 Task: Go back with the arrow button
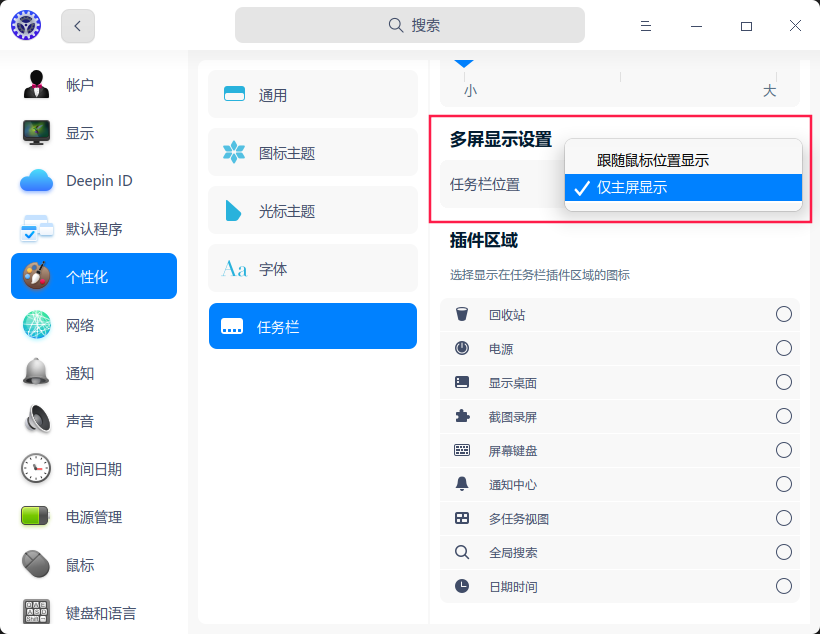click(x=78, y=26)
